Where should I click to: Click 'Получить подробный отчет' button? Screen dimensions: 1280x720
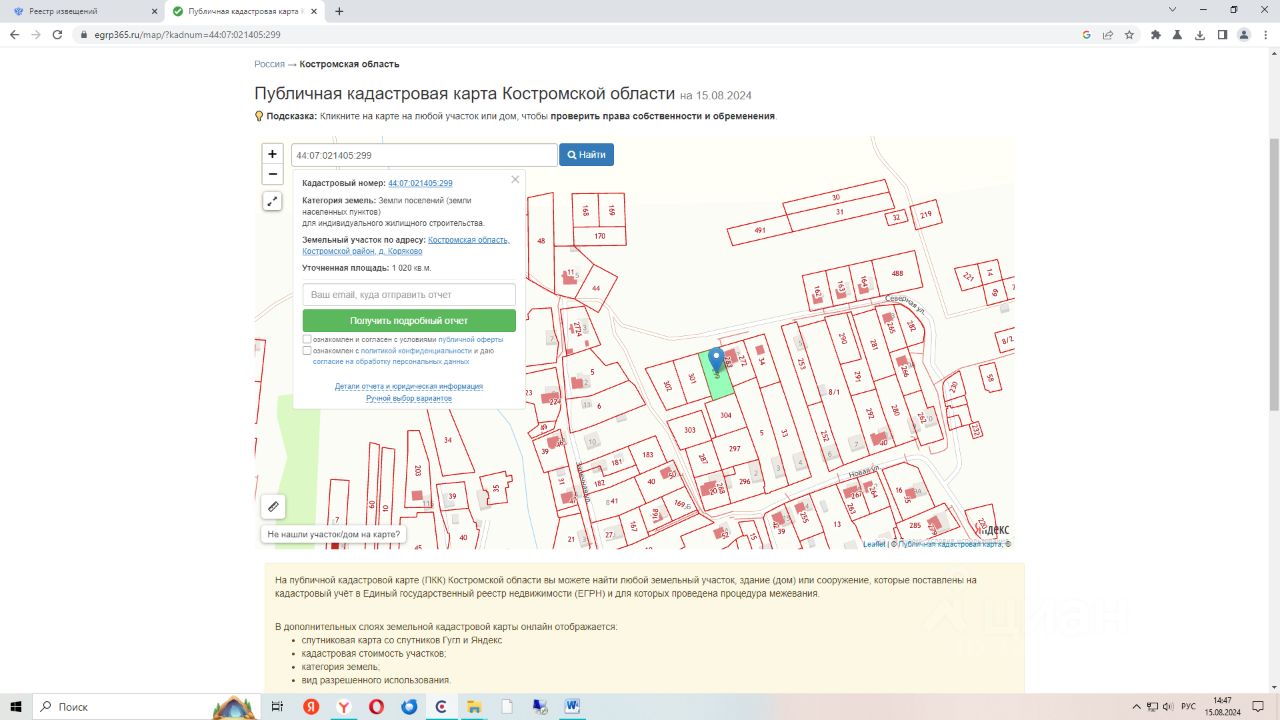click(409, 321)
